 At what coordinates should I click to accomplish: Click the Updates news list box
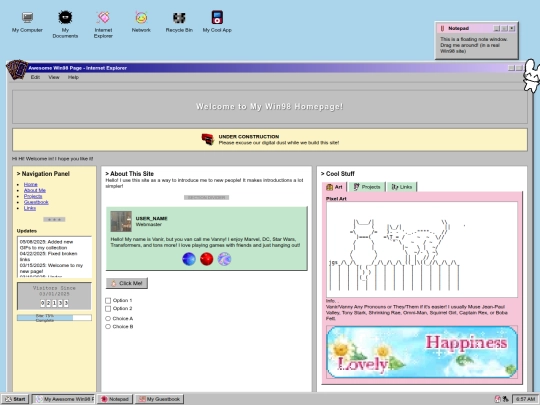[x=54, y=257]
